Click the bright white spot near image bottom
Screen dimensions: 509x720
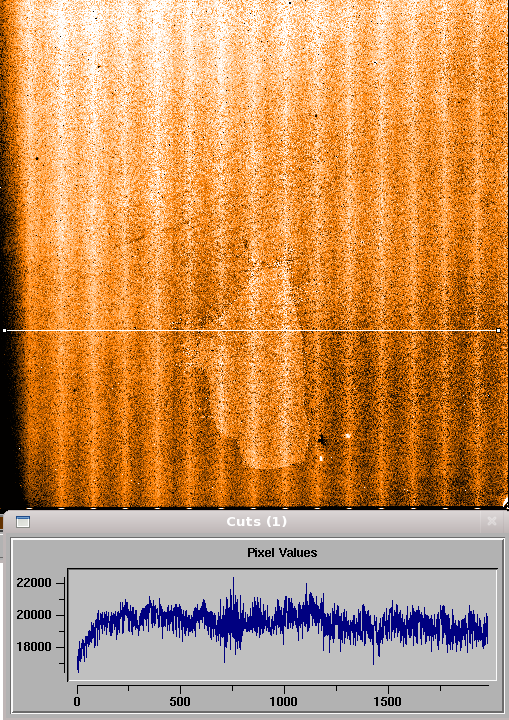(x=348, y=435)
